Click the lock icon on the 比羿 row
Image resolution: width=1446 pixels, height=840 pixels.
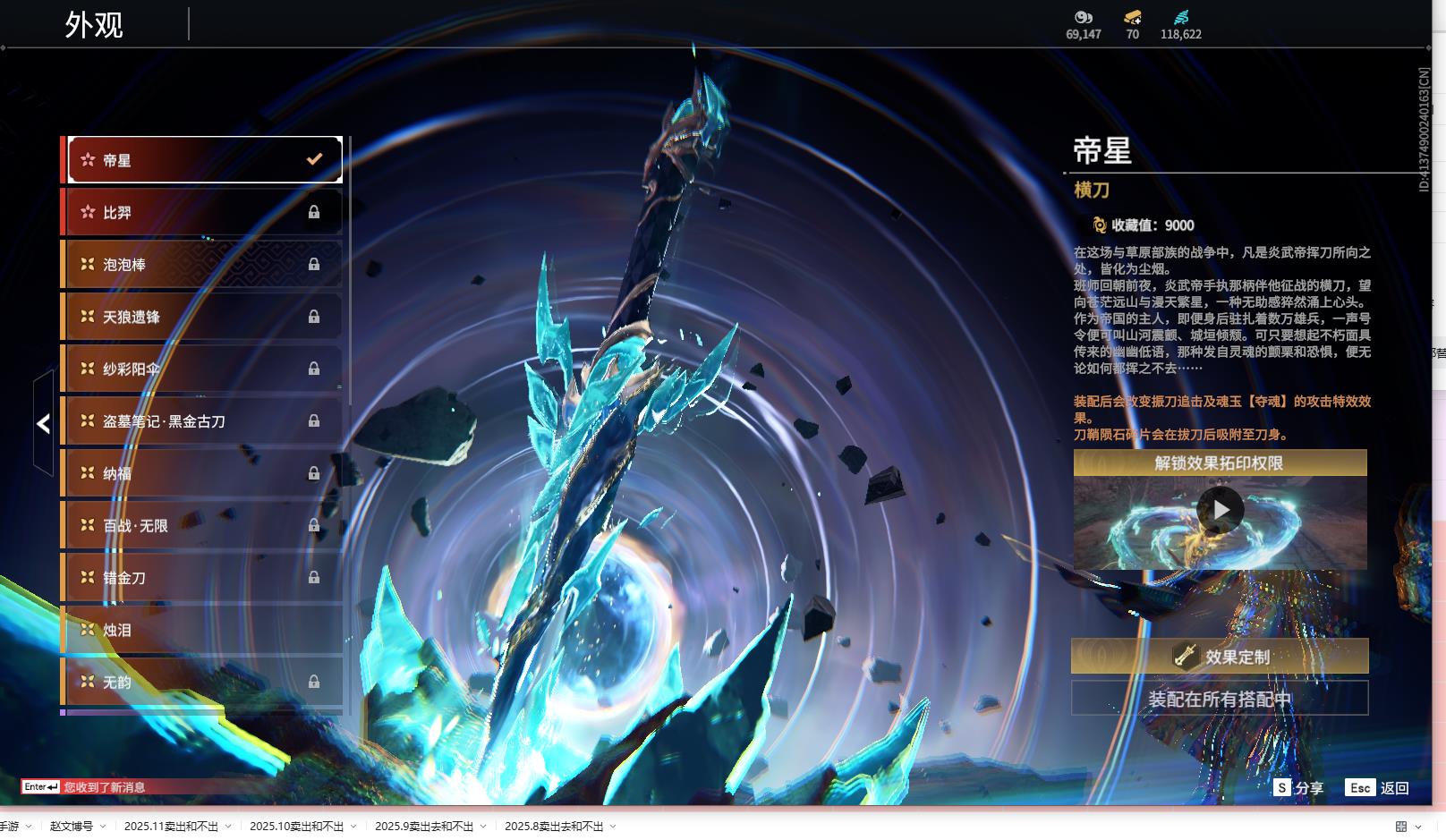tap(314, 212)
